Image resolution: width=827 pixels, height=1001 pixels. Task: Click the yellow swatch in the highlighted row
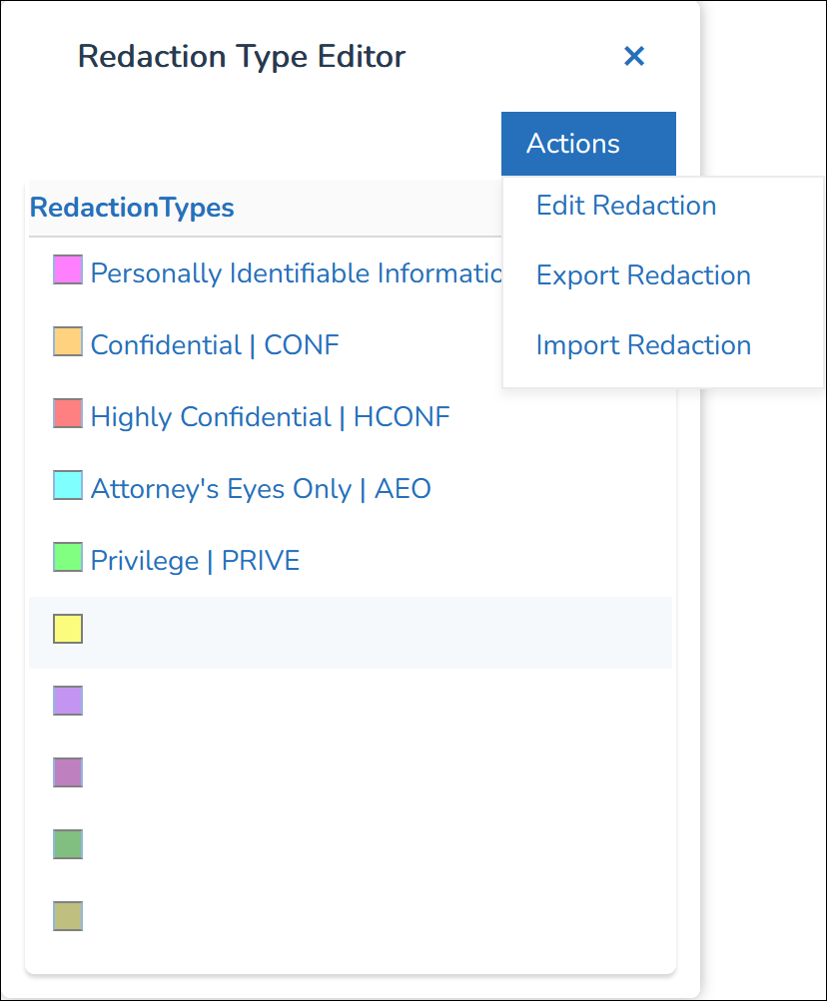68,629
